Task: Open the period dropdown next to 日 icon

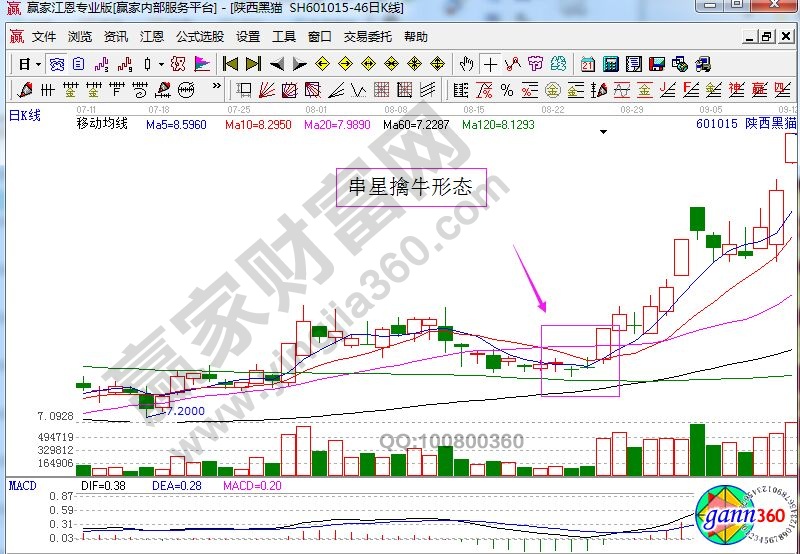Action: coord(38,64)
